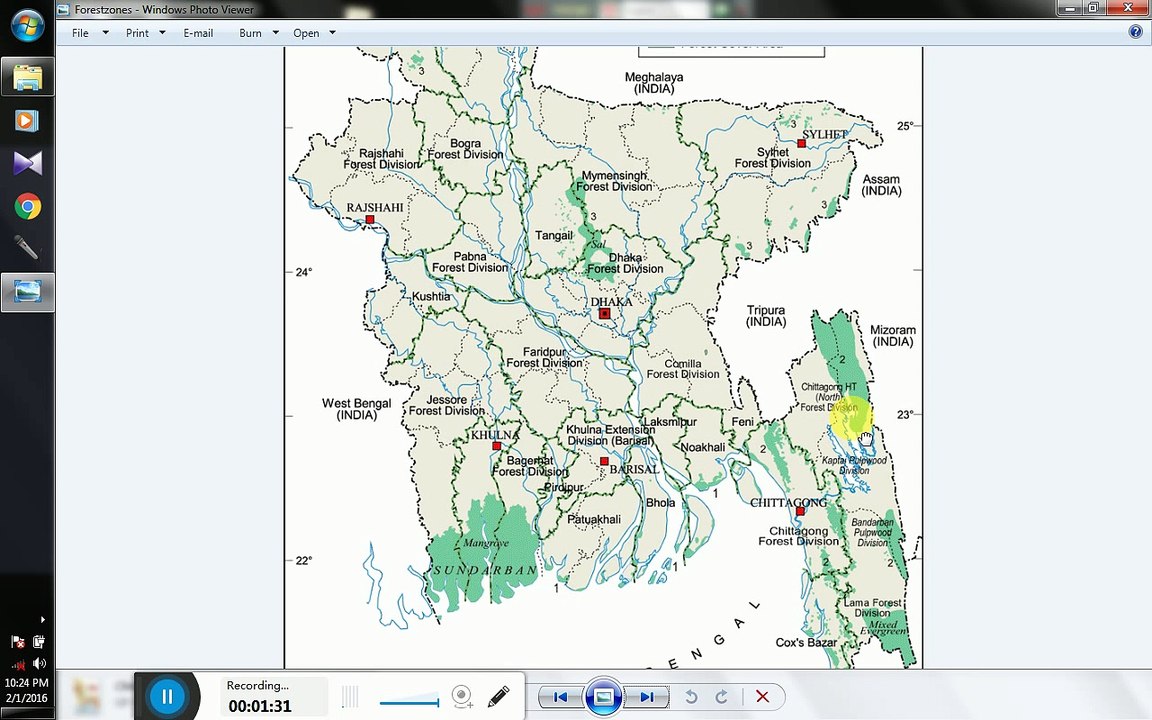
Task: Open Windows Explorer from the taskbar
Action: pyautogui.click(x=27, y=76)
